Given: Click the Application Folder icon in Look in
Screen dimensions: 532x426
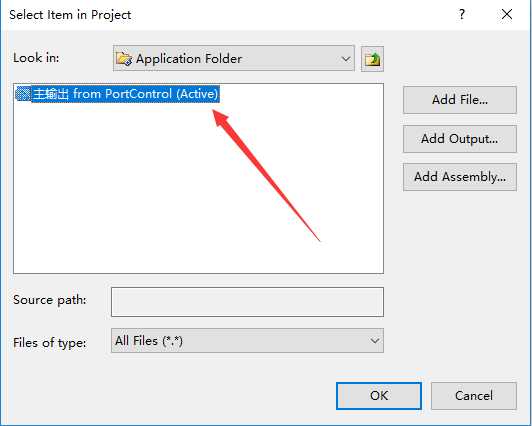Looking at the screenshot, I should coord(124,59).
